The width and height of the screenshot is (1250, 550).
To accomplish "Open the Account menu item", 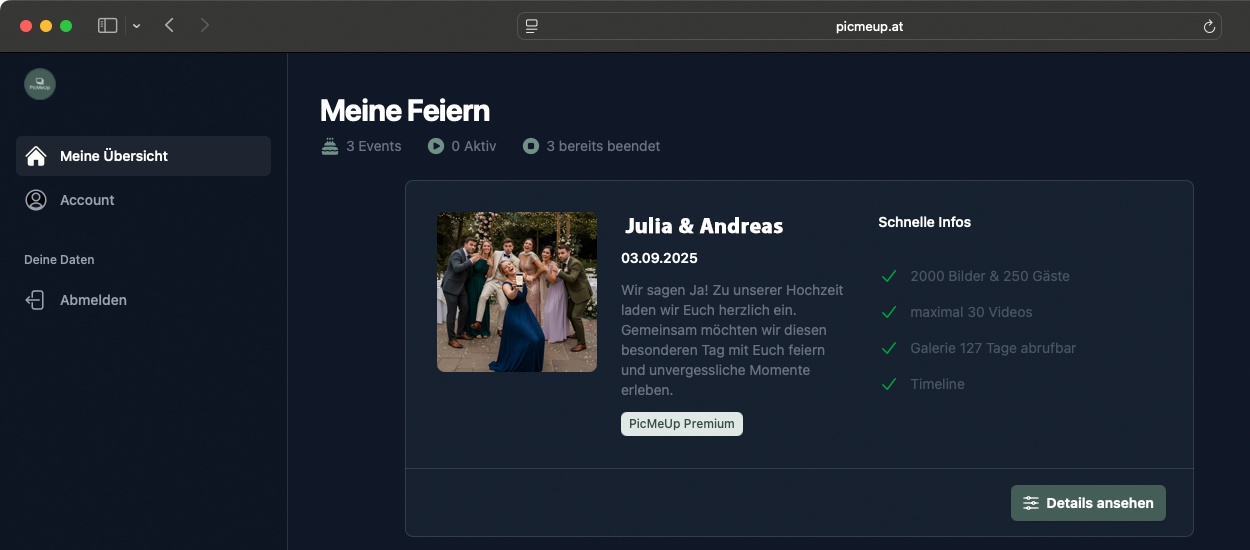I will (87, 200).
